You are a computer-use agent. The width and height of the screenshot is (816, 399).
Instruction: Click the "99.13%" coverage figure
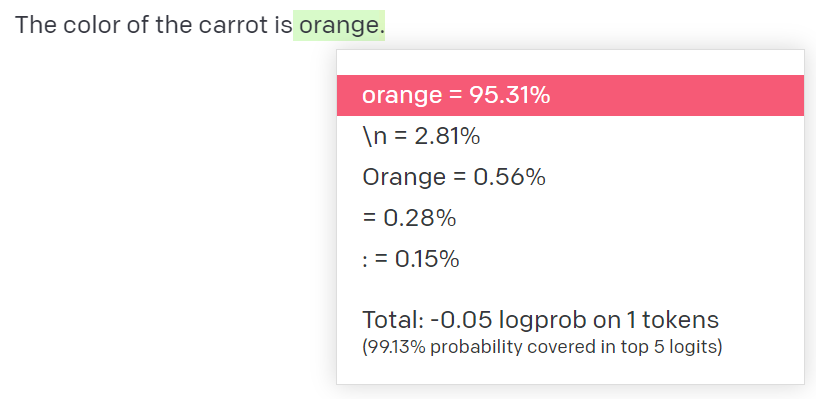[x=396, y=347]
